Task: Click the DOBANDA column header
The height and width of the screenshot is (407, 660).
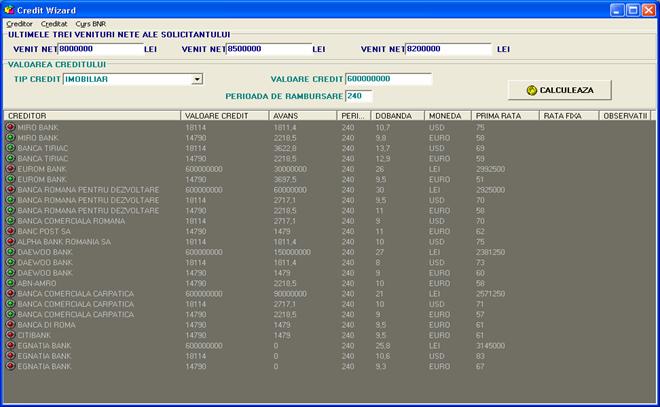Action: click(x=398, y=115)
